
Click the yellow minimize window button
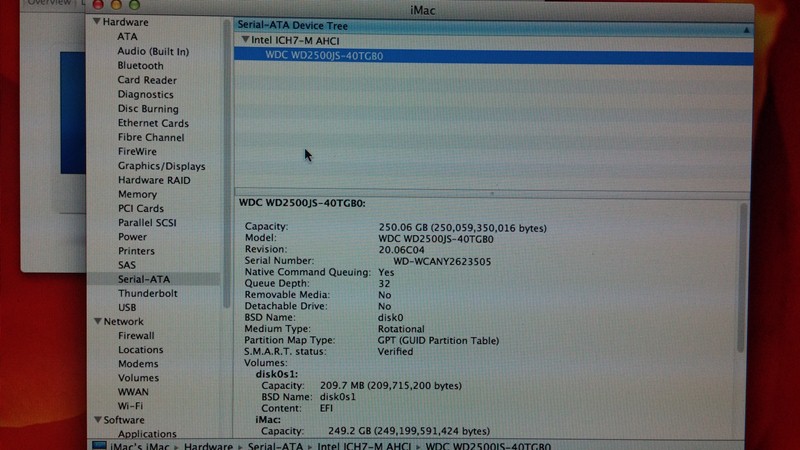pos(116,5)
